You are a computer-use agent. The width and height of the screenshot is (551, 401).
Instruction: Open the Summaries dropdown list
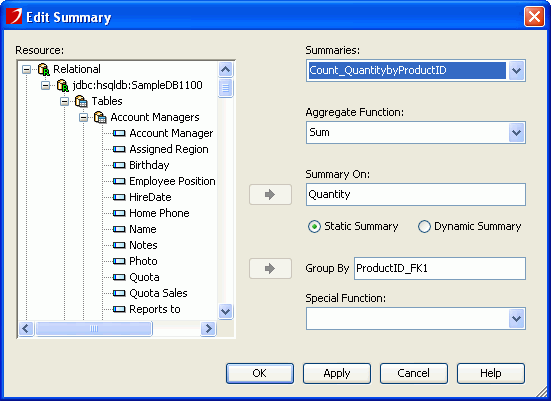coord(516,71)
